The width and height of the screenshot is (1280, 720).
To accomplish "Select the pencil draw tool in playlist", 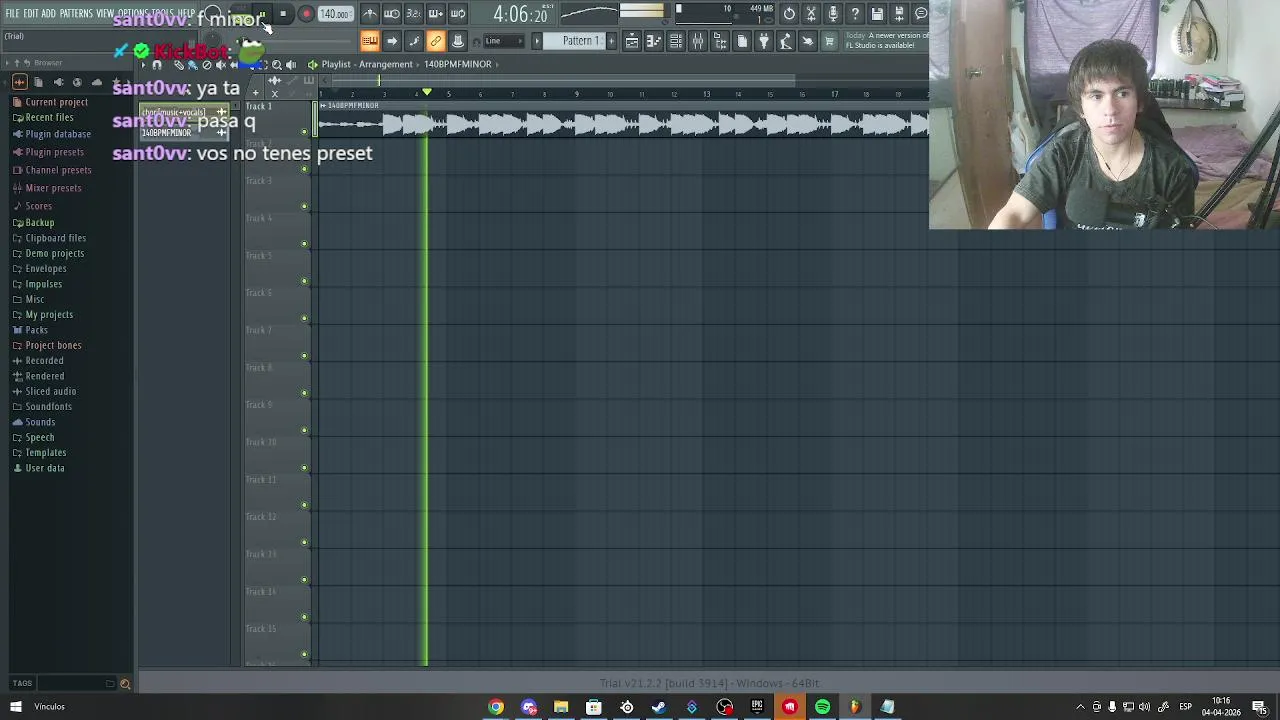I will pos(179,65).
